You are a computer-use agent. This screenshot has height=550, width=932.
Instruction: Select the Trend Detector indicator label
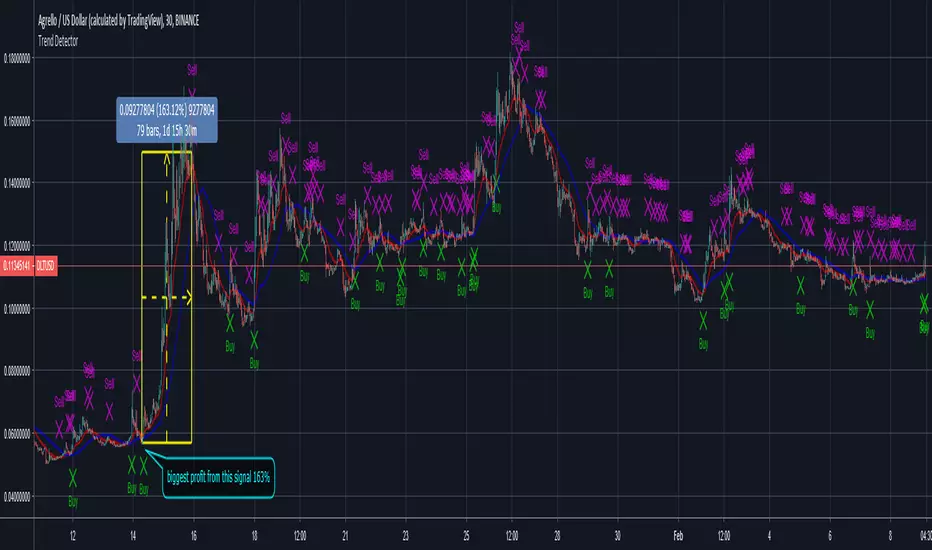coord(57,41)
